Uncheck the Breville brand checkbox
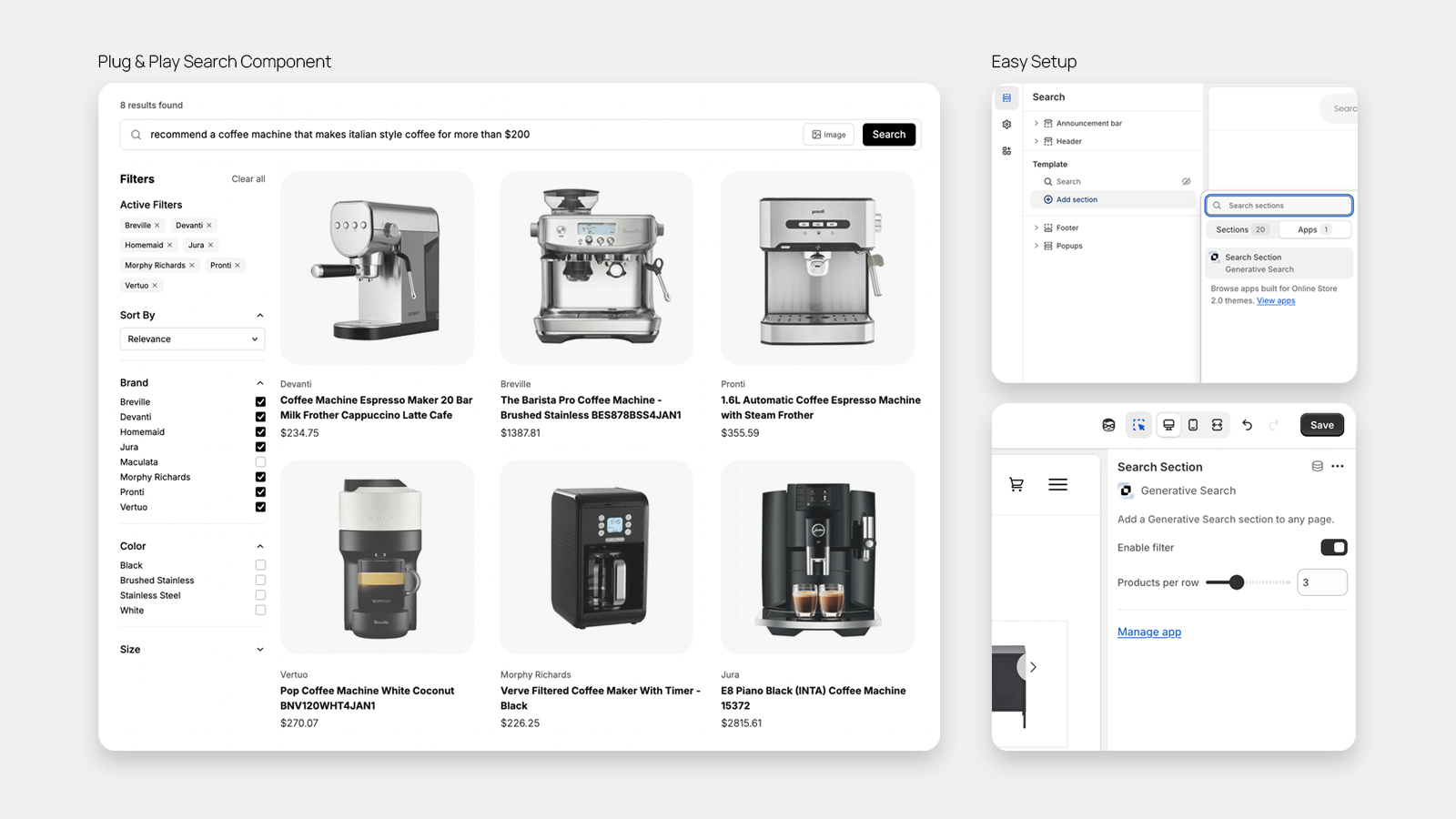The height and width of the screenshot is (819, 1456). pyautogui.click(x=260, y=402)
